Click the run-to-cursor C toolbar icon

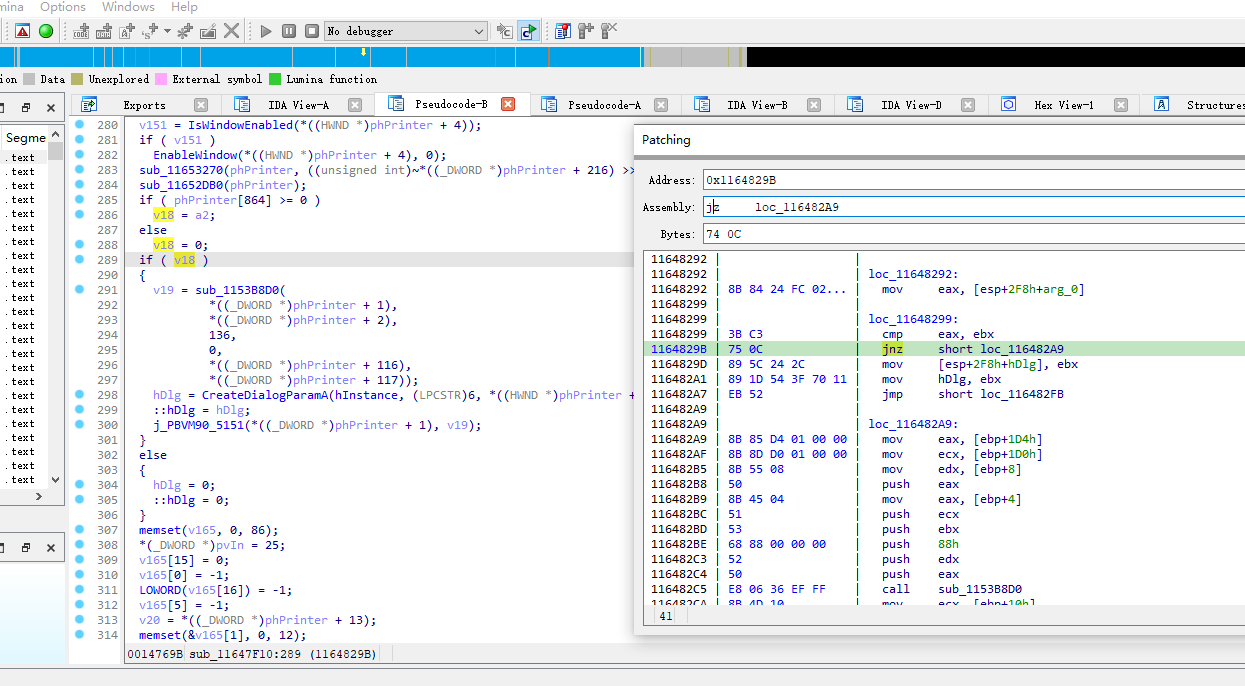(505, 31)
